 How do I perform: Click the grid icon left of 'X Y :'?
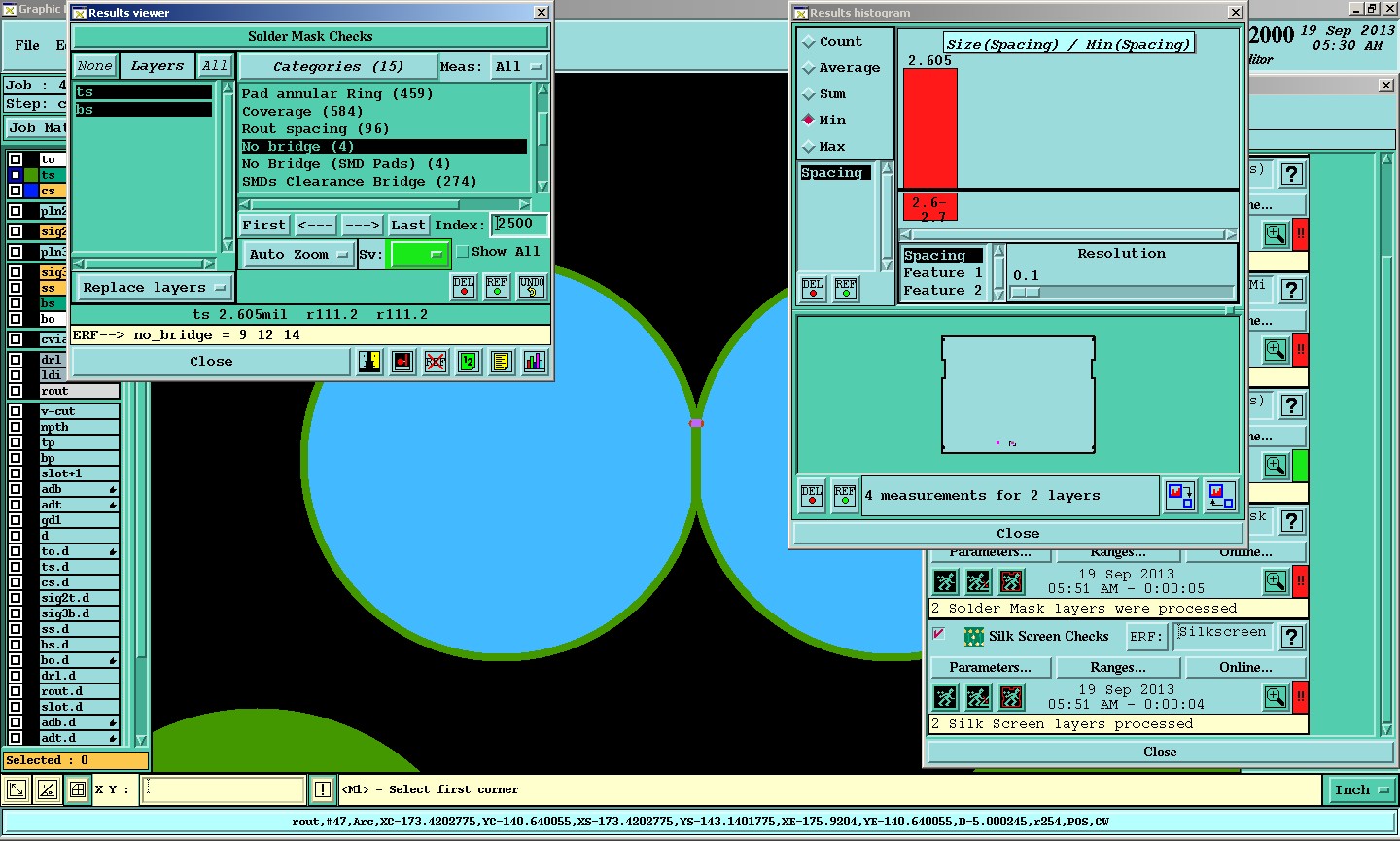click(x=78, y=789)
